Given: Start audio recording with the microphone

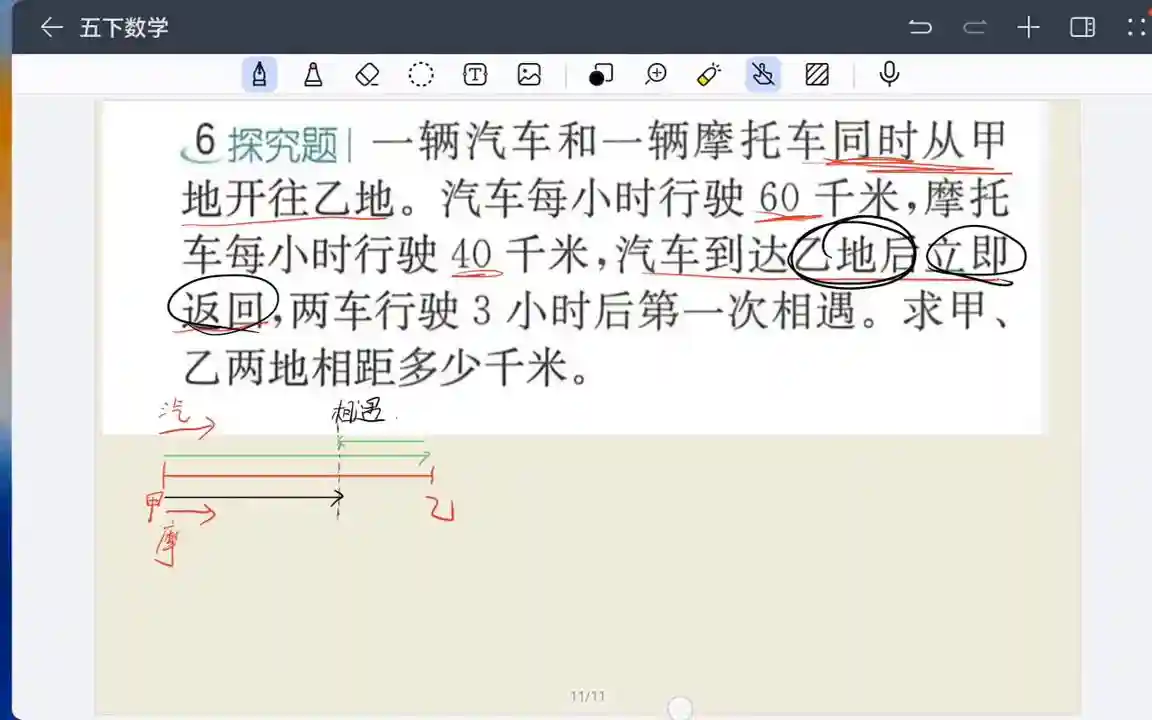Looking at the screenshot, I should pos(889,75).
